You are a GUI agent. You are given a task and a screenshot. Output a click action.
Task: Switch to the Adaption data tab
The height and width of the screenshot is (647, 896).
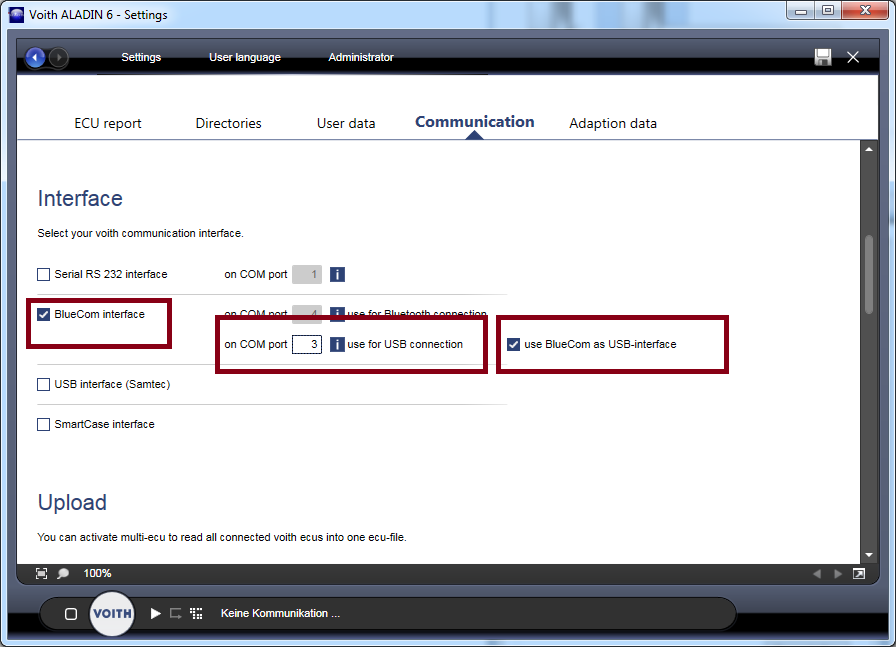pyautogui.click(x=613, y=123)
